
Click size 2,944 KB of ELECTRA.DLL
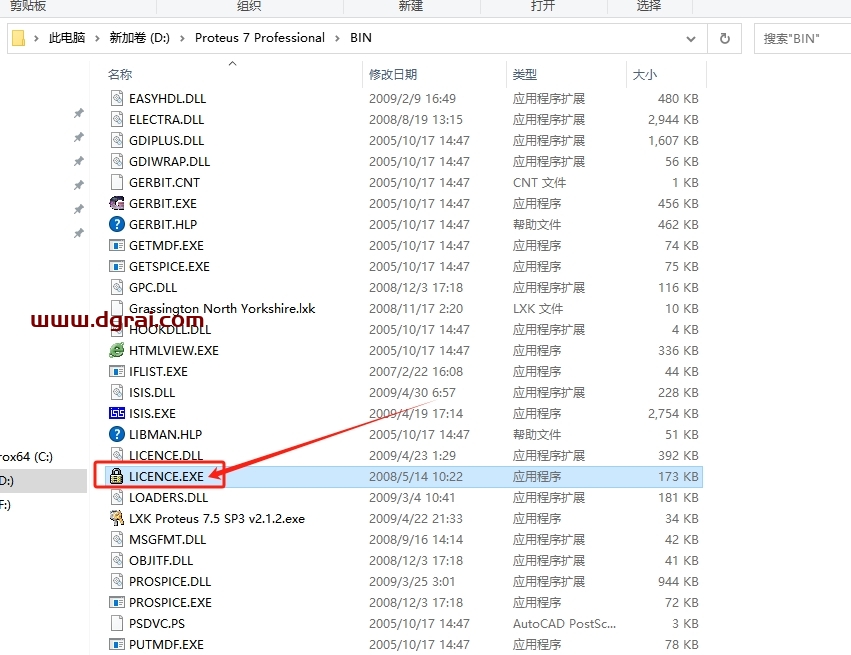tap(673, 119)
